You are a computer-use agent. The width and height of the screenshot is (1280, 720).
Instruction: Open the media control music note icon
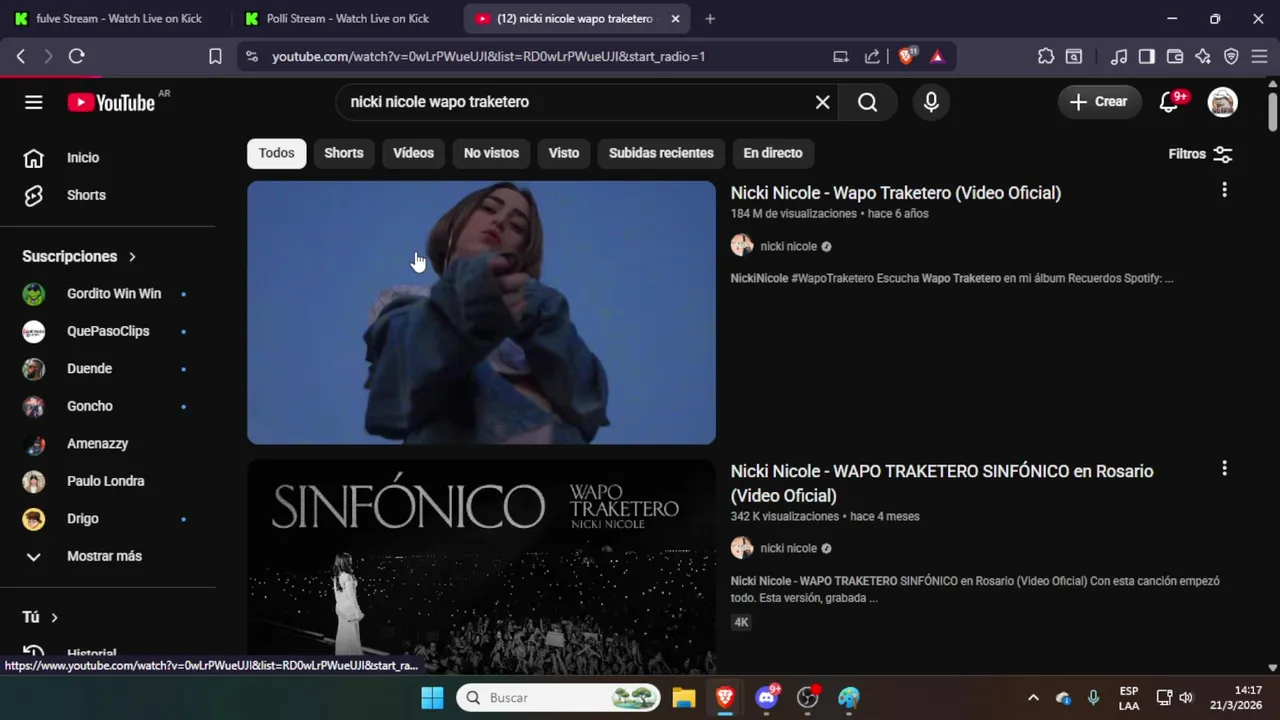[1119, 57]
